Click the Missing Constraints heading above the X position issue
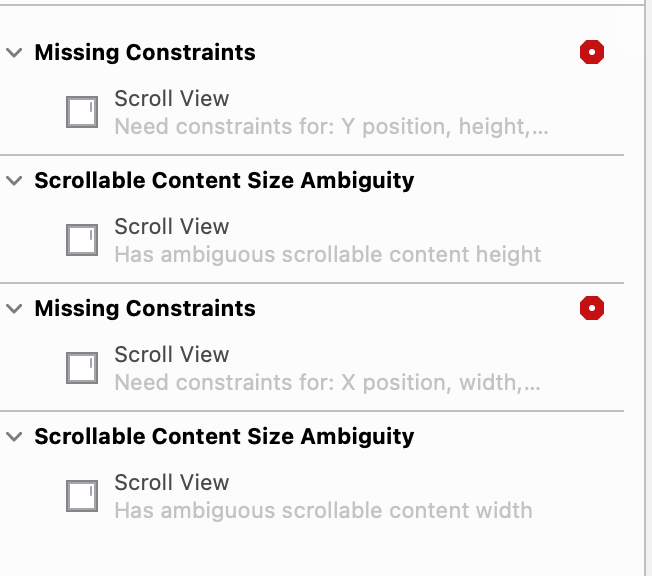This screenshot has width=652, height=576. pos(145,309)
